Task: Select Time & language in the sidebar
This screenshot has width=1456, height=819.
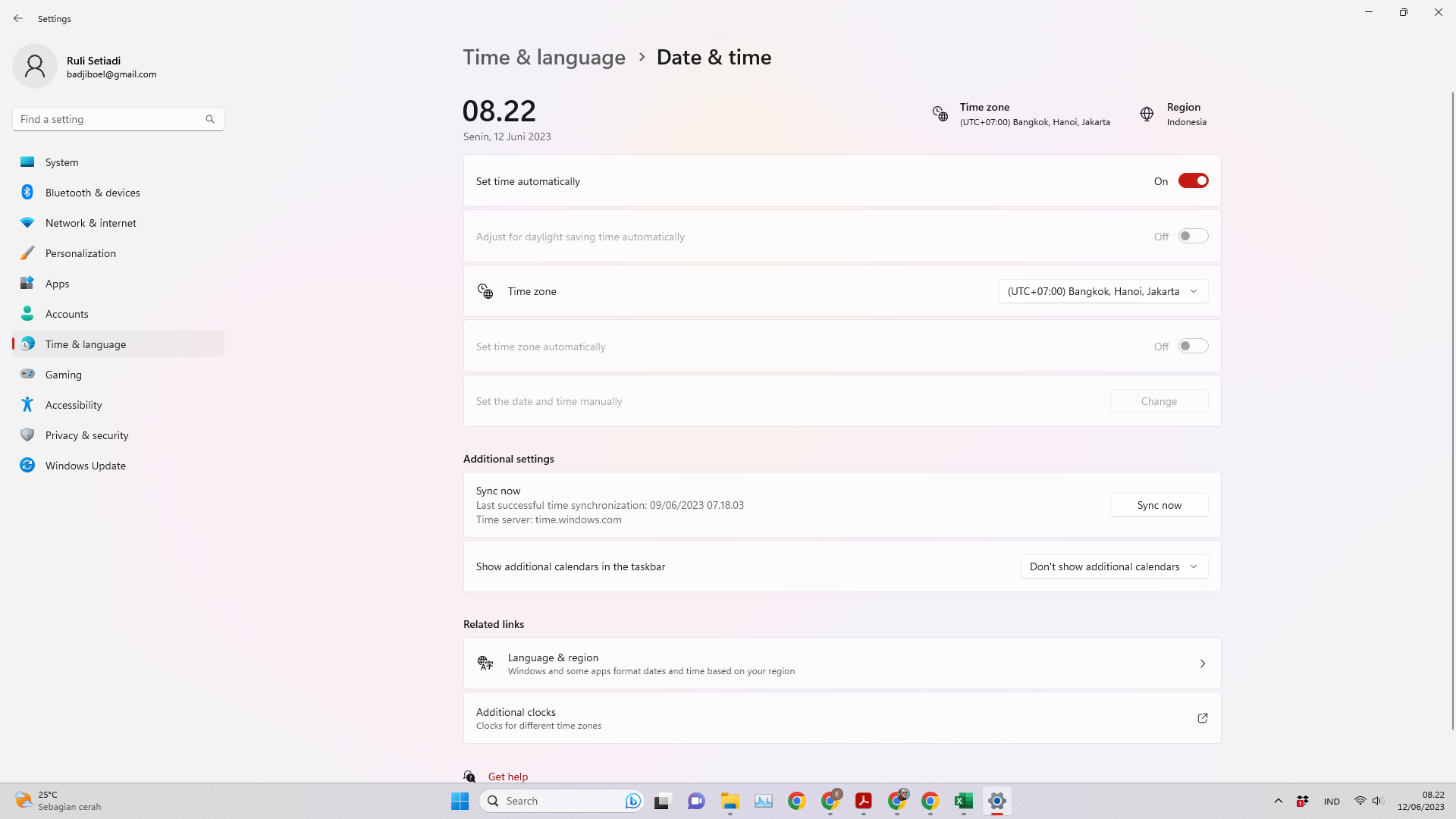Action: (86, 344)
